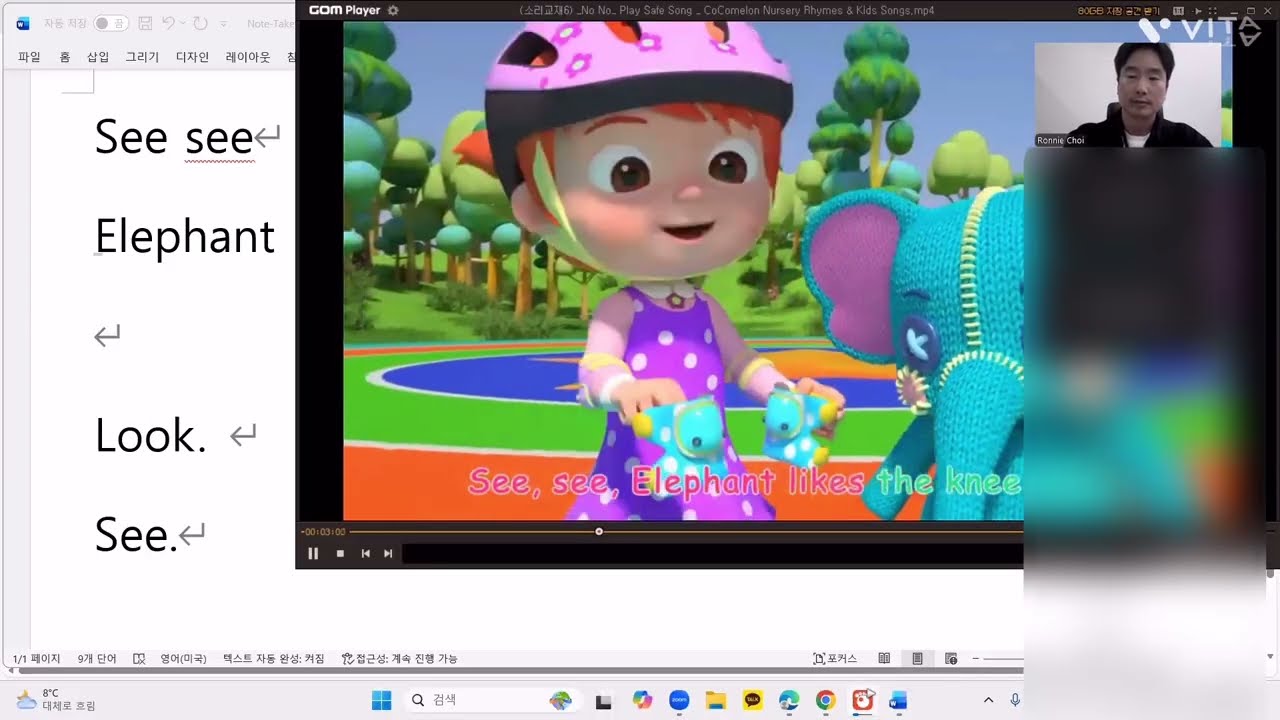Skip to next track in GOM Player
1280x720 pixels.
[x=388, y=553]
